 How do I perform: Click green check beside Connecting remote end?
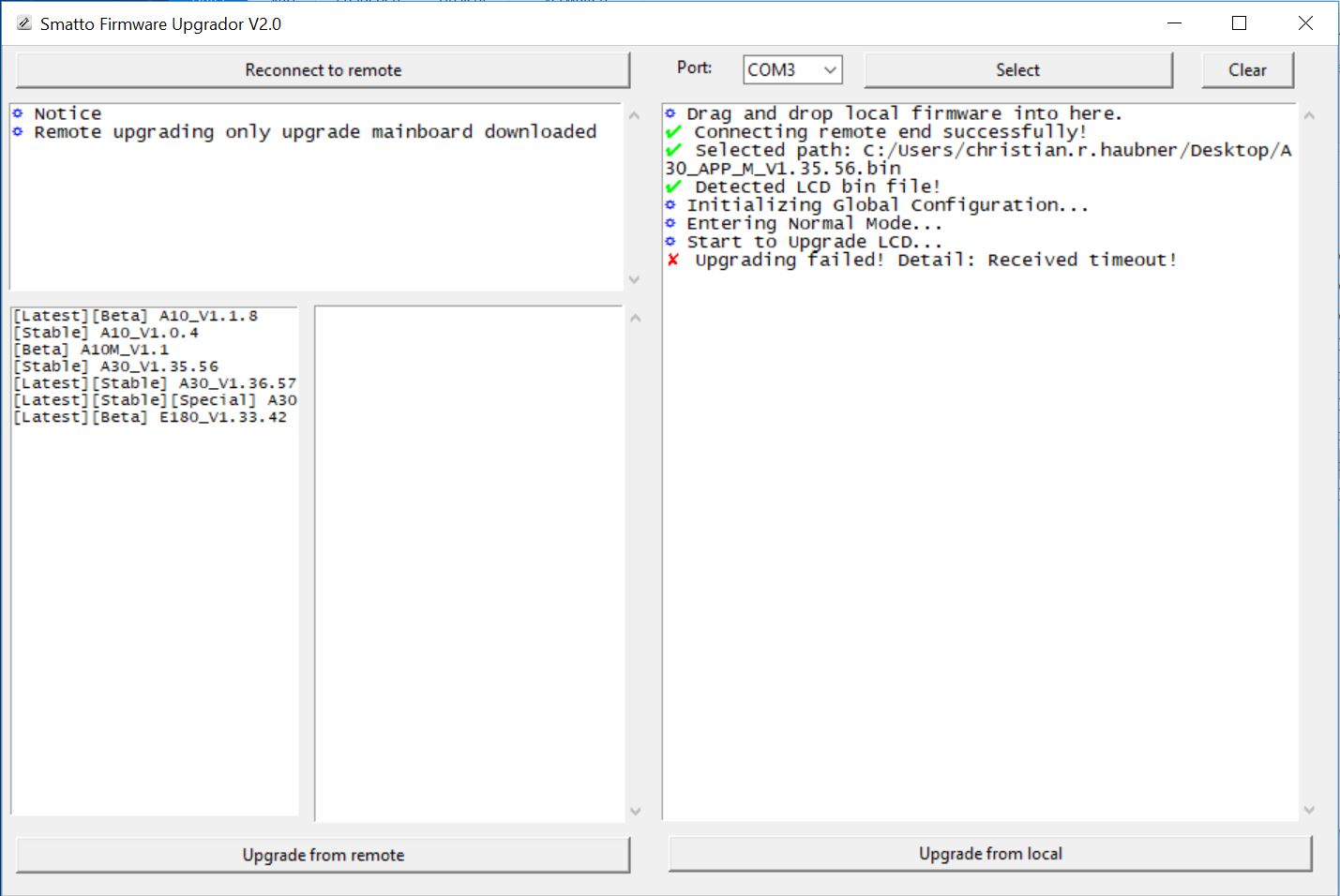point(672,131)
